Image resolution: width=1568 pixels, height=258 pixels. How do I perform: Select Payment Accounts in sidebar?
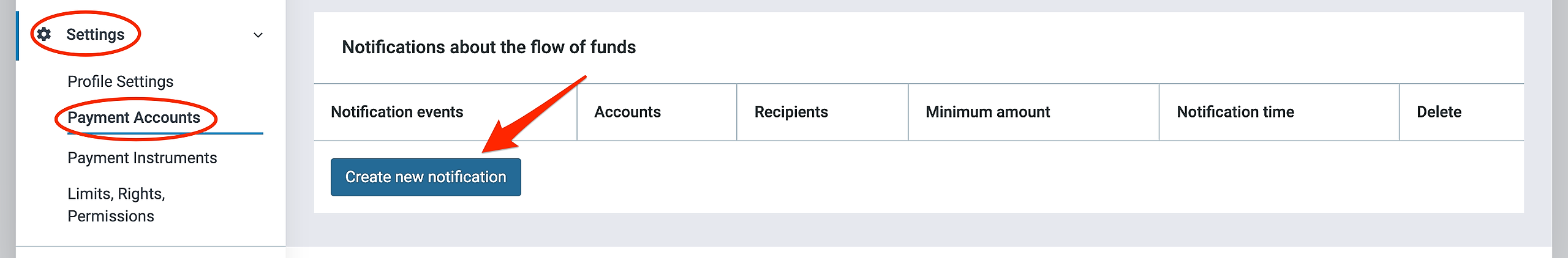(x=134, y=117)
